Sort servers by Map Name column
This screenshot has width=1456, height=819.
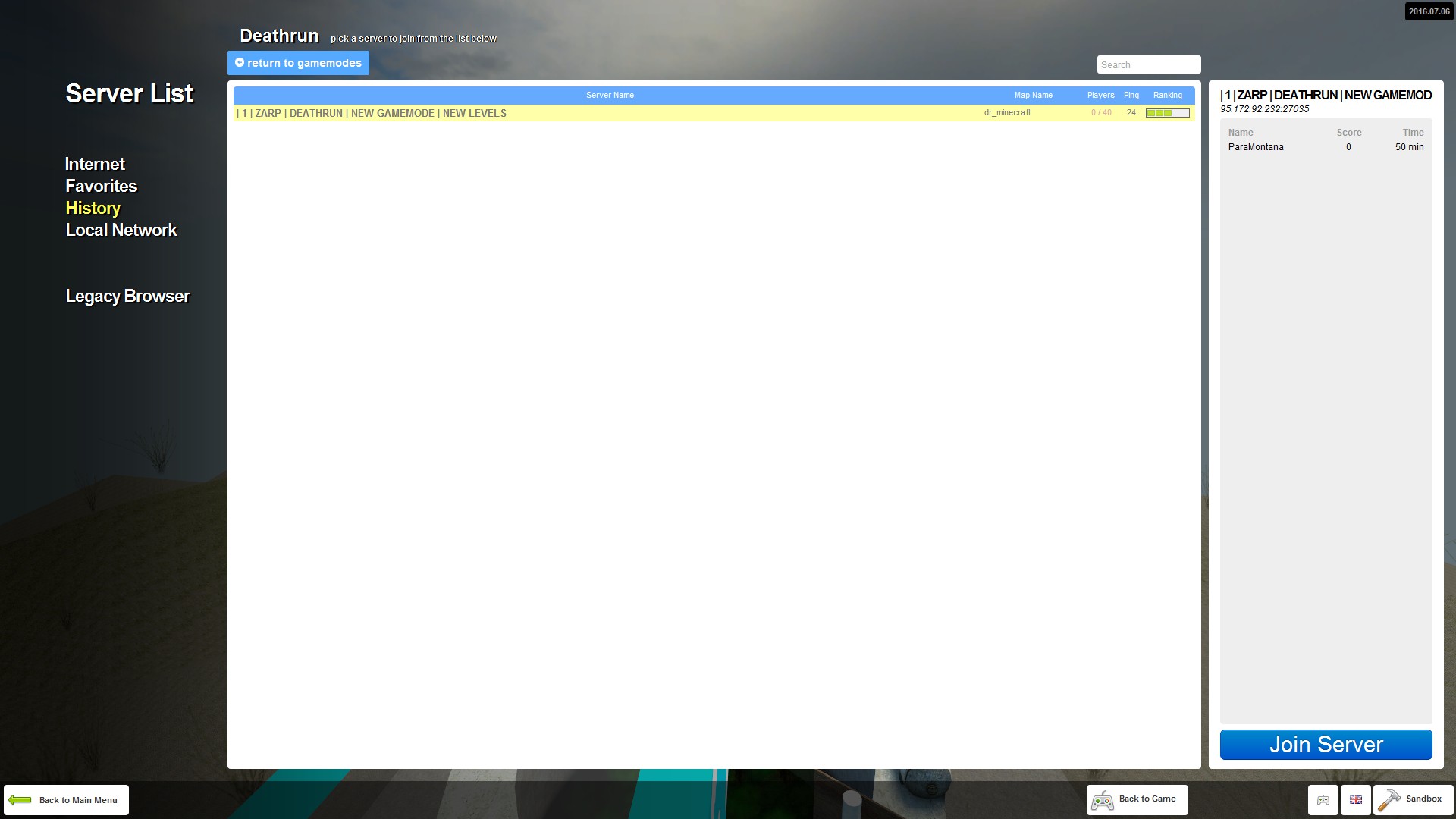pyautogui.click(x=1033, y=95)
